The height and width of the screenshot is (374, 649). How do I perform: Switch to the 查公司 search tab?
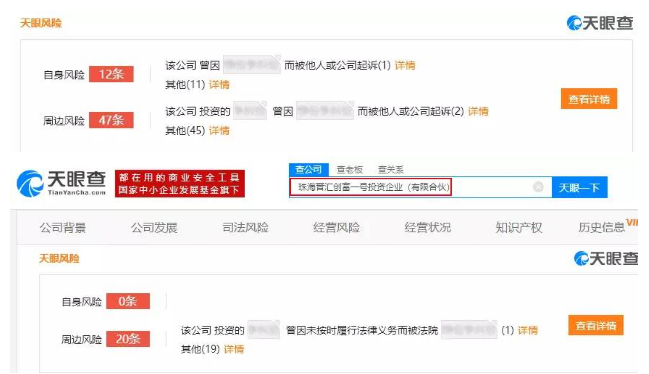coord(308,169)
